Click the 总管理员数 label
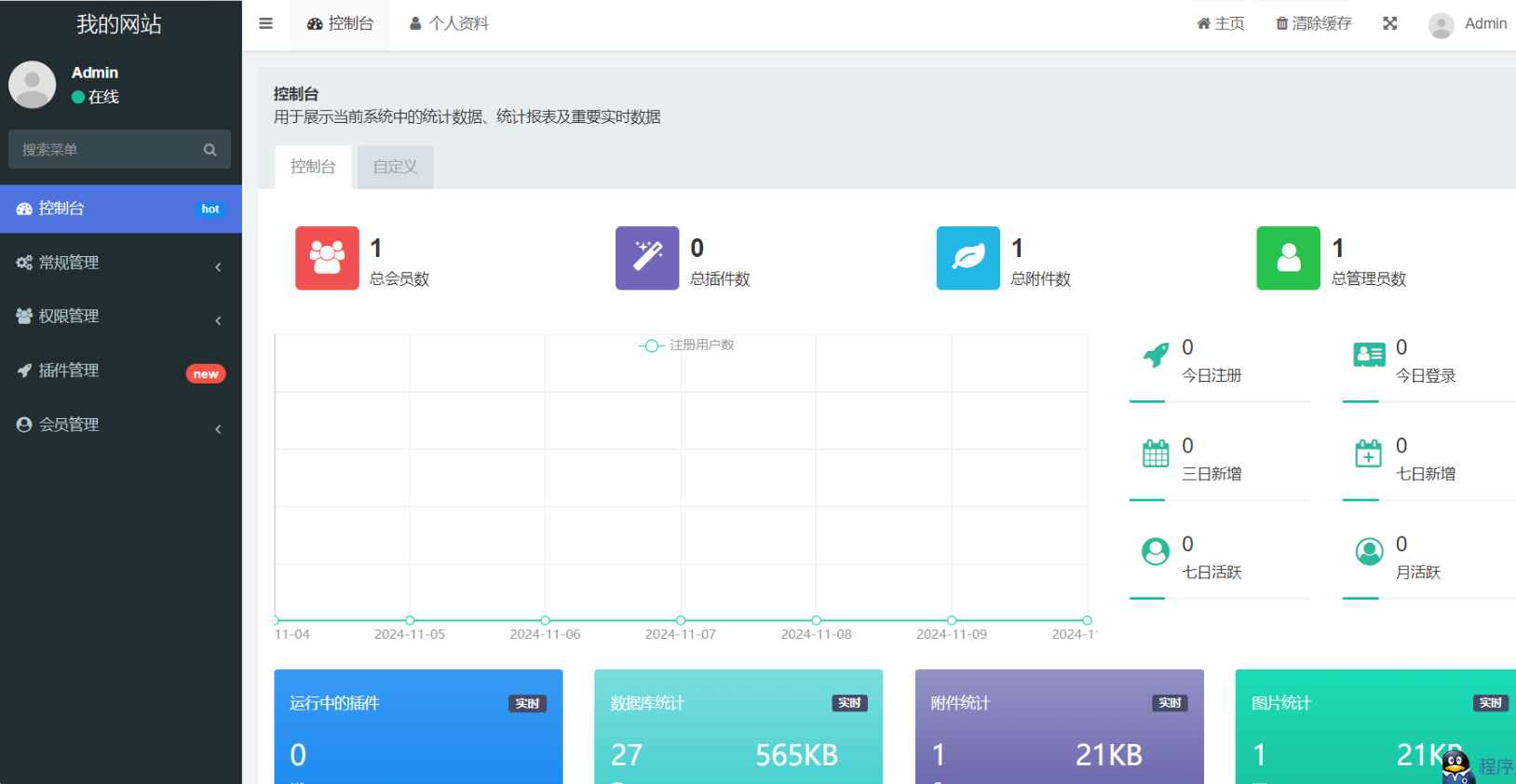Viewport: 1516px width, 784px height. [1369, 278]
